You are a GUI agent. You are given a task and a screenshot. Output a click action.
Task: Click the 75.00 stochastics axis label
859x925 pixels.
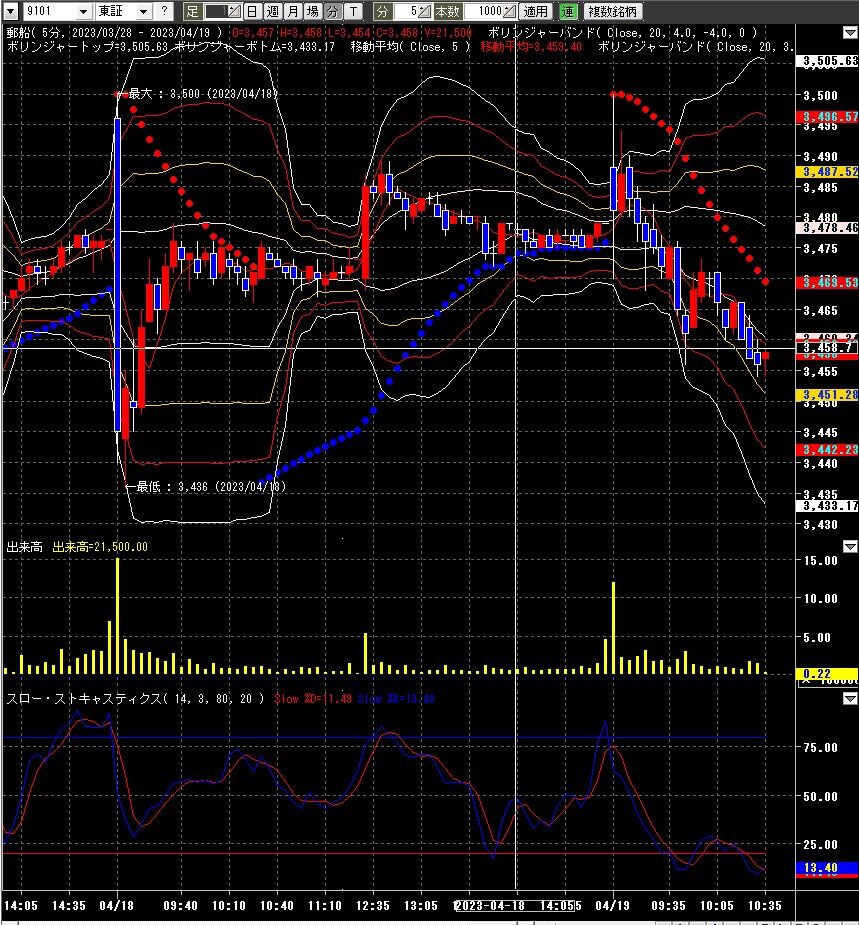point(821,747)
